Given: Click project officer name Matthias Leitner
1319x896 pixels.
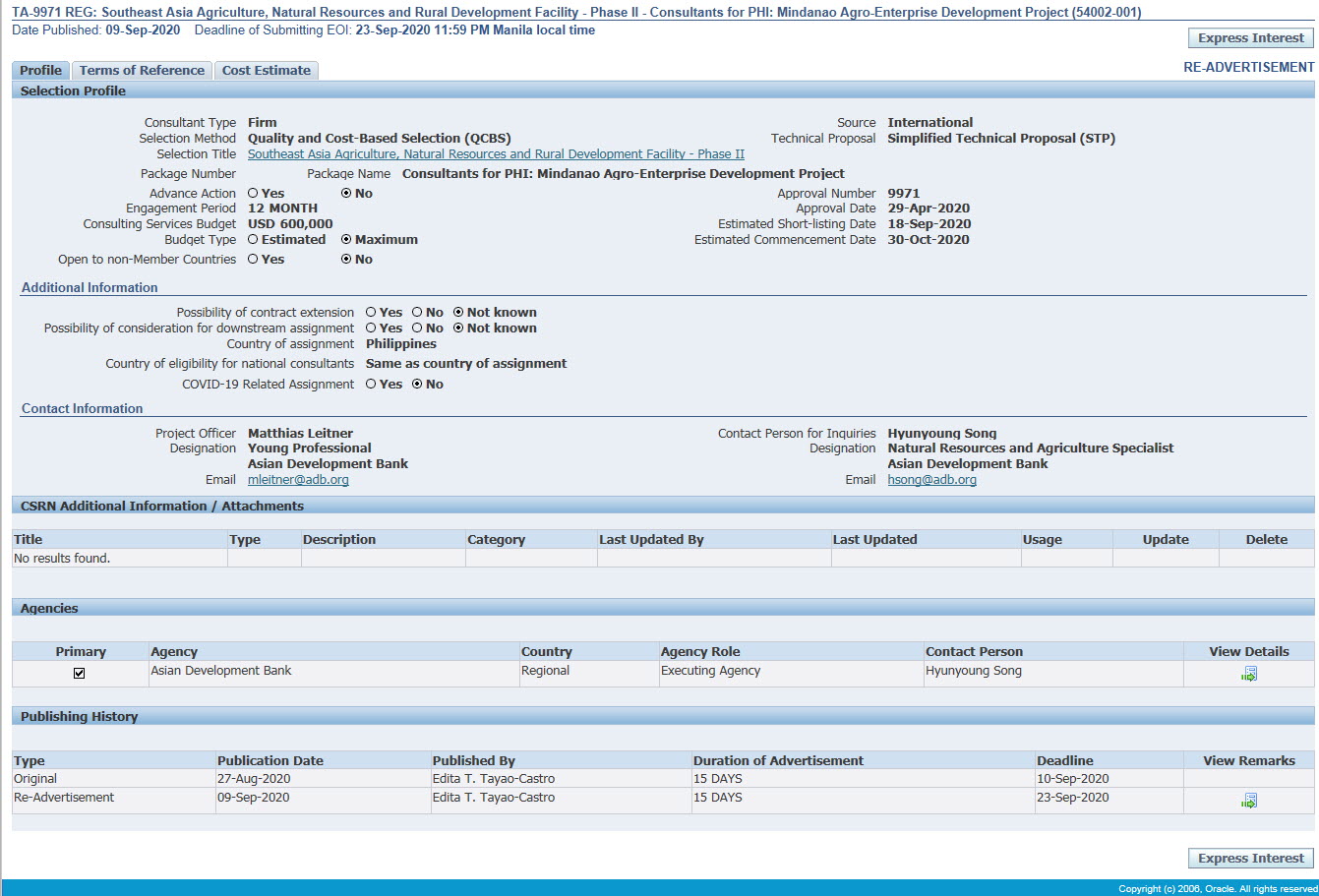Looking at the screenshot, I should click(x=300, y=434).
